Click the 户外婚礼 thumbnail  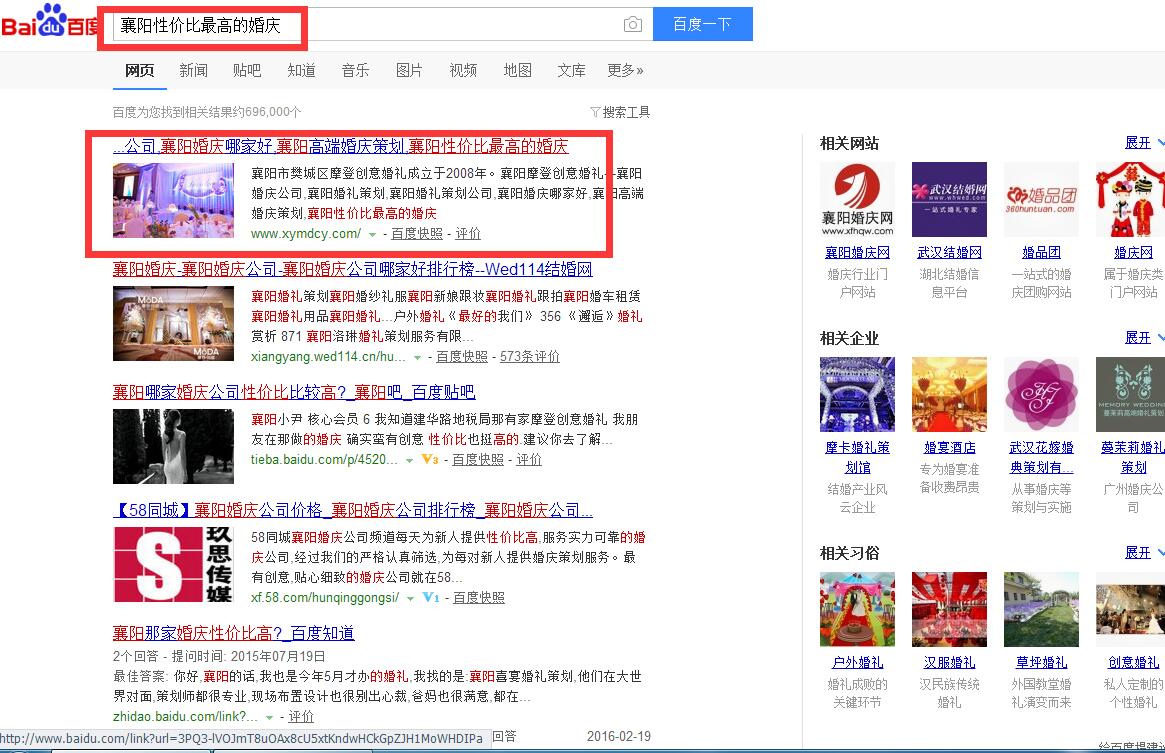click(x=857, y=610)
